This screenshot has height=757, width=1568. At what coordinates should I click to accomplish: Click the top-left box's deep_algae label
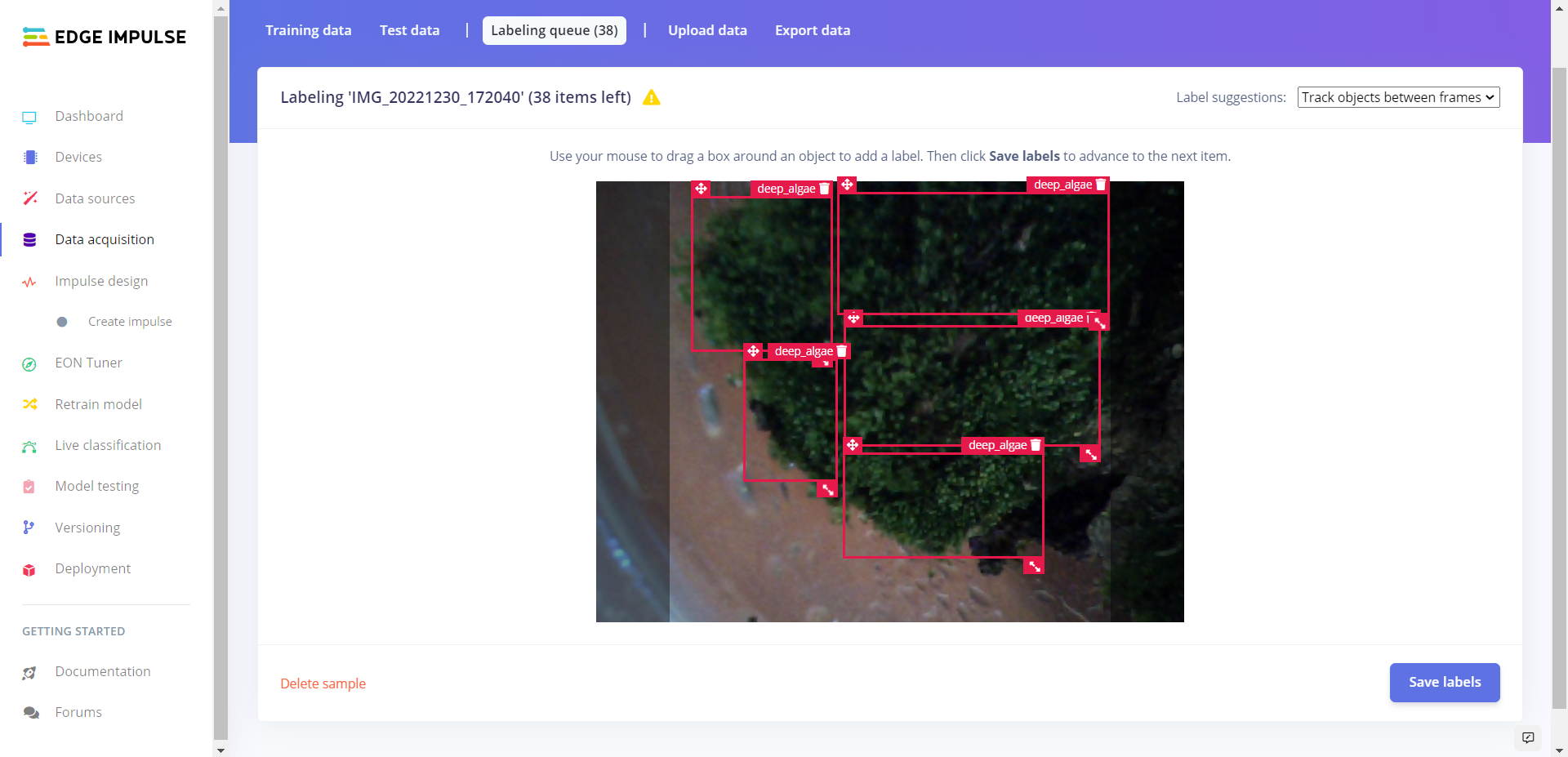(786, 189)
